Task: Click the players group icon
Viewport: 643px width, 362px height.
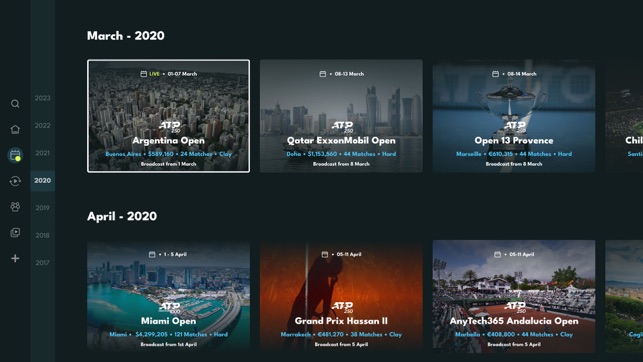Action: (x=15, y=207)
